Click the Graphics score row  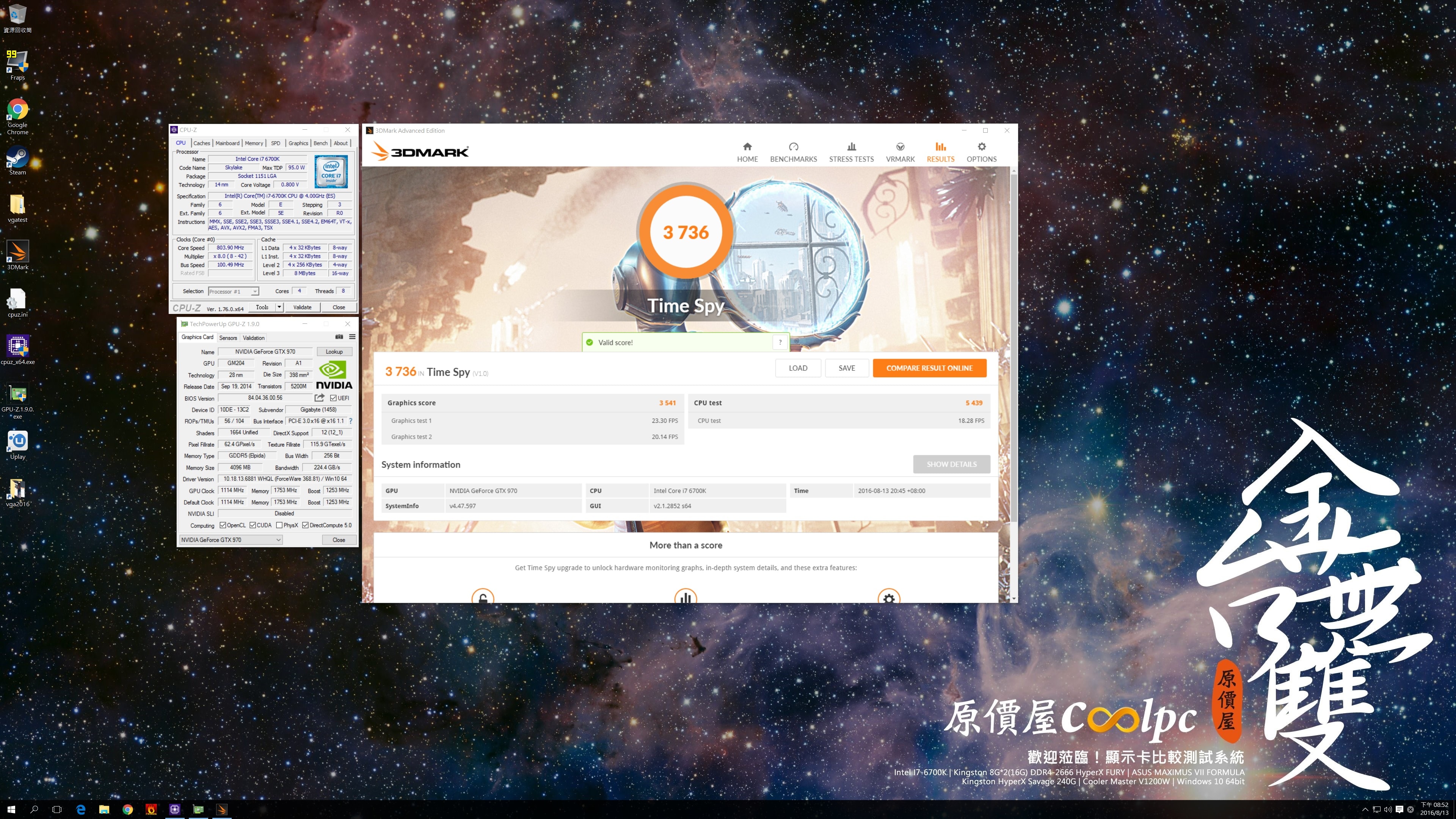(532, 403)
